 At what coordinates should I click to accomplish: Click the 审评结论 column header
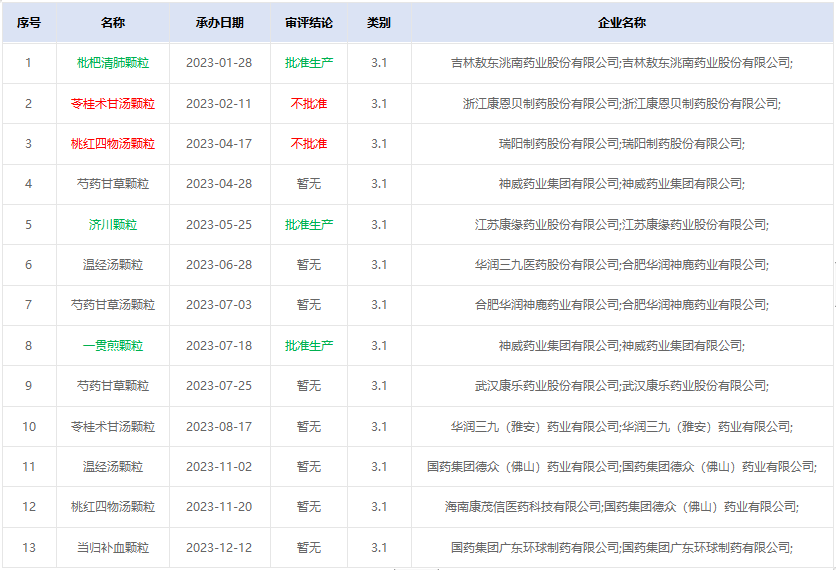tap(309, 23)
